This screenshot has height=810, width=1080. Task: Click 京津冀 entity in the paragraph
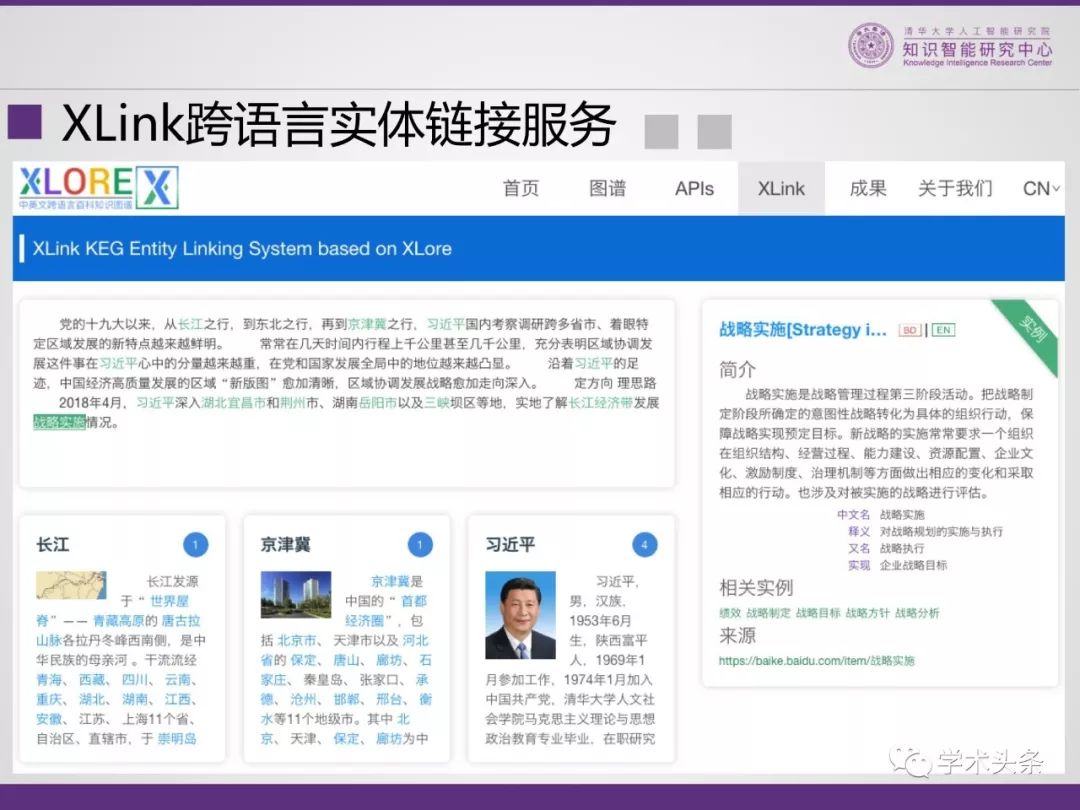[367, 324]
